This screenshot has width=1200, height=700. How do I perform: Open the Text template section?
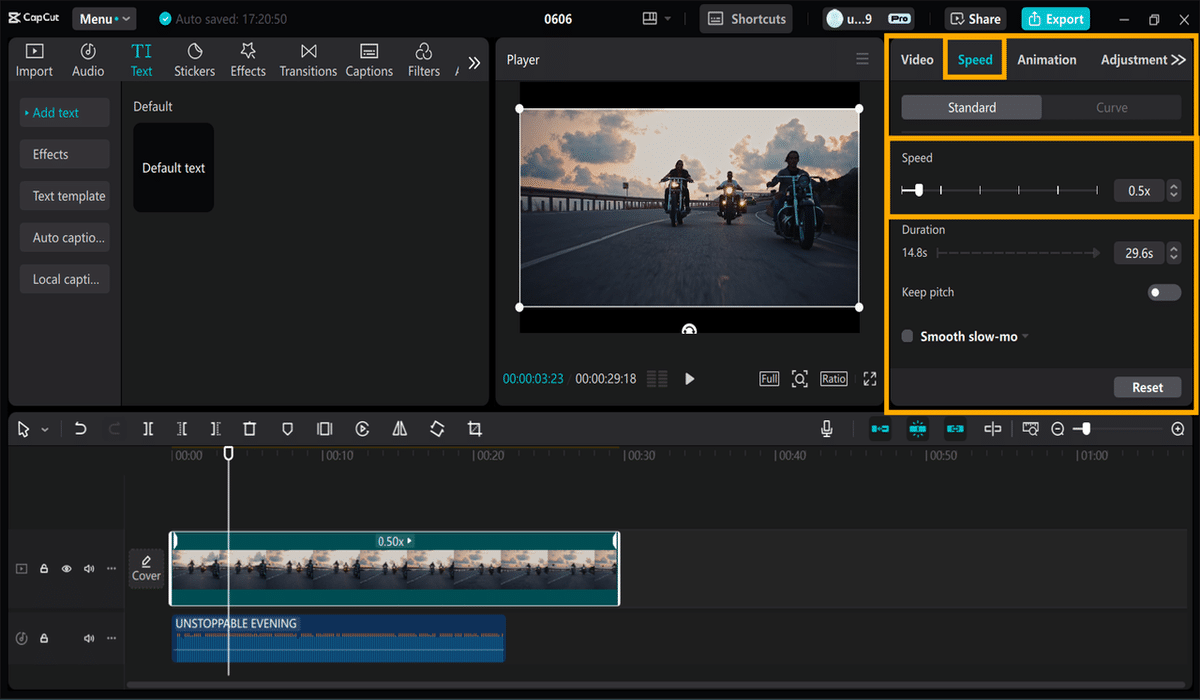pos(65,196)
